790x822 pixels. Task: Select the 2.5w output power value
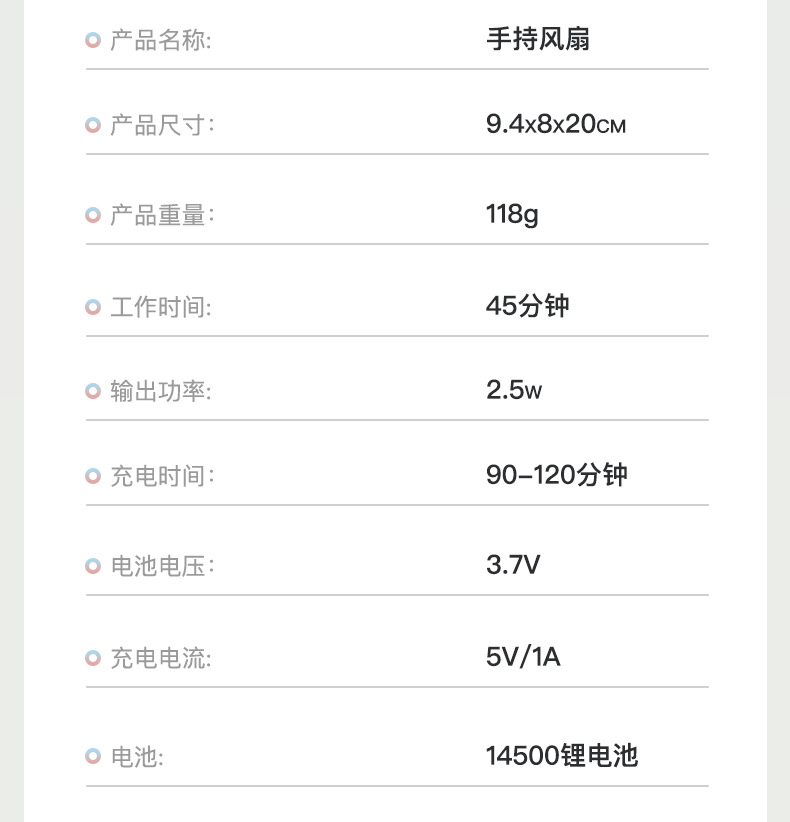[513, 390]
